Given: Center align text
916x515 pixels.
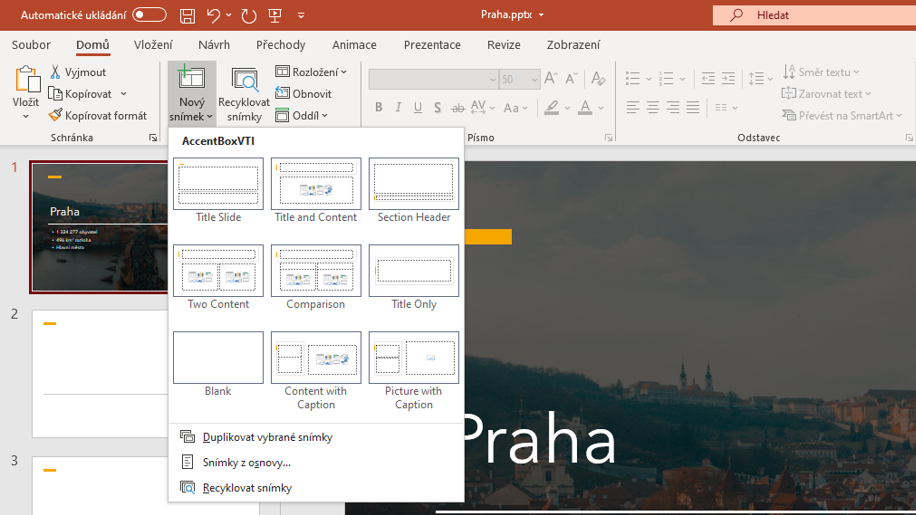Looking at the screenshot, I should 653,107.
